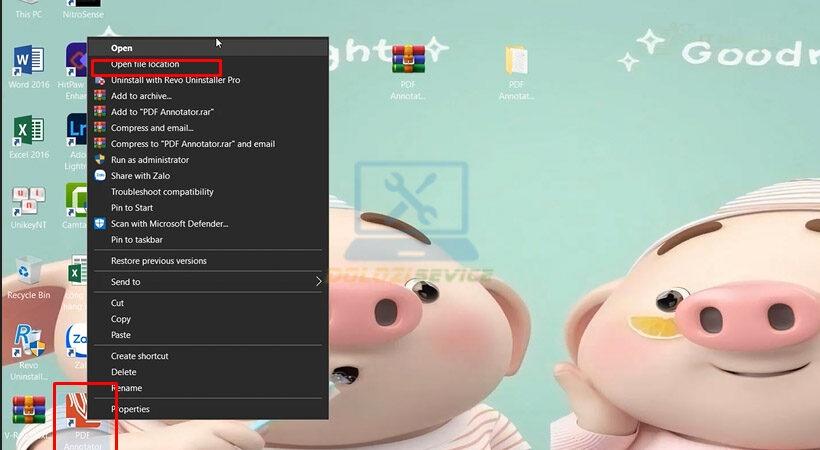
Task: Choose Restore previous versions
Action: pyautogui.click(x=158, y=261)
